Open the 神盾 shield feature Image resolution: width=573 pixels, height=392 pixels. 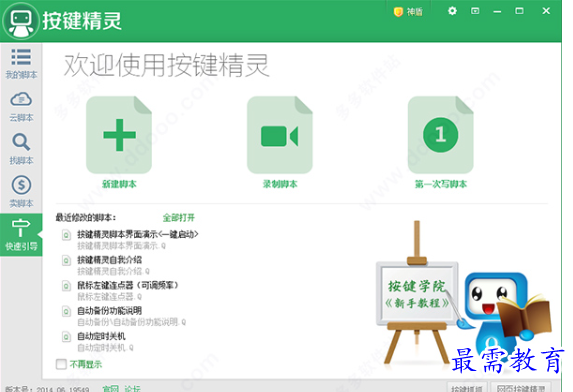click(x=408, y=12)
